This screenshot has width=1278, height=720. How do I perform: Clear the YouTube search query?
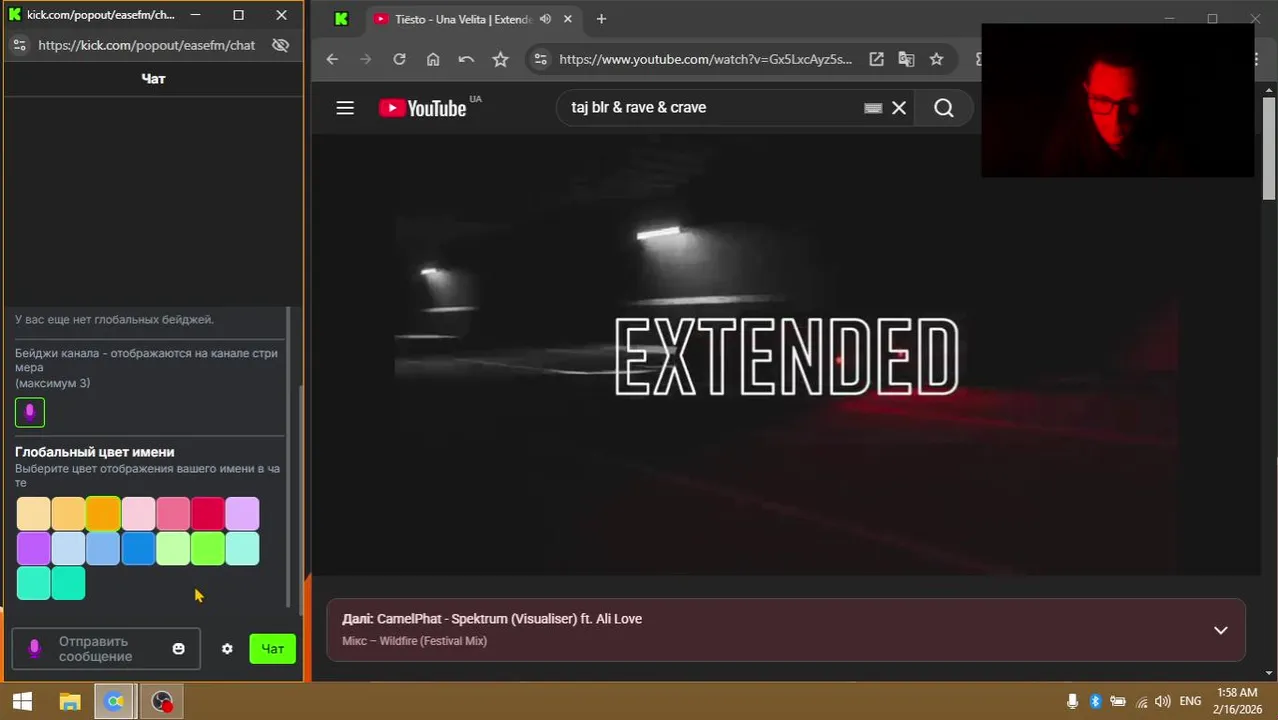pos(899,108)
